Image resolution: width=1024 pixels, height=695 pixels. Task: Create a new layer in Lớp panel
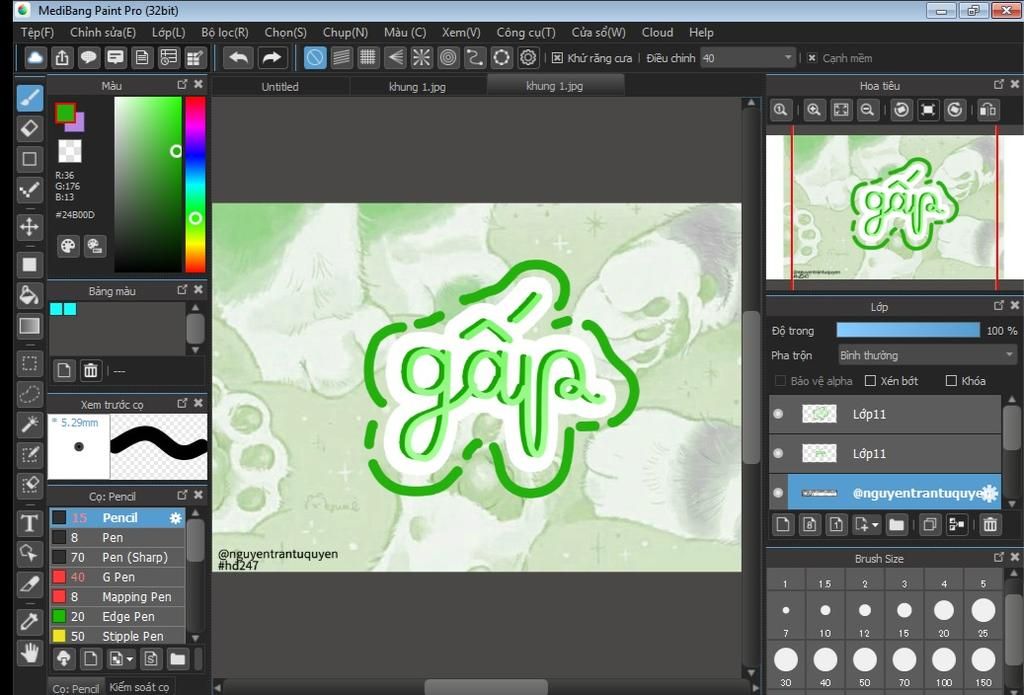[783, 525]
